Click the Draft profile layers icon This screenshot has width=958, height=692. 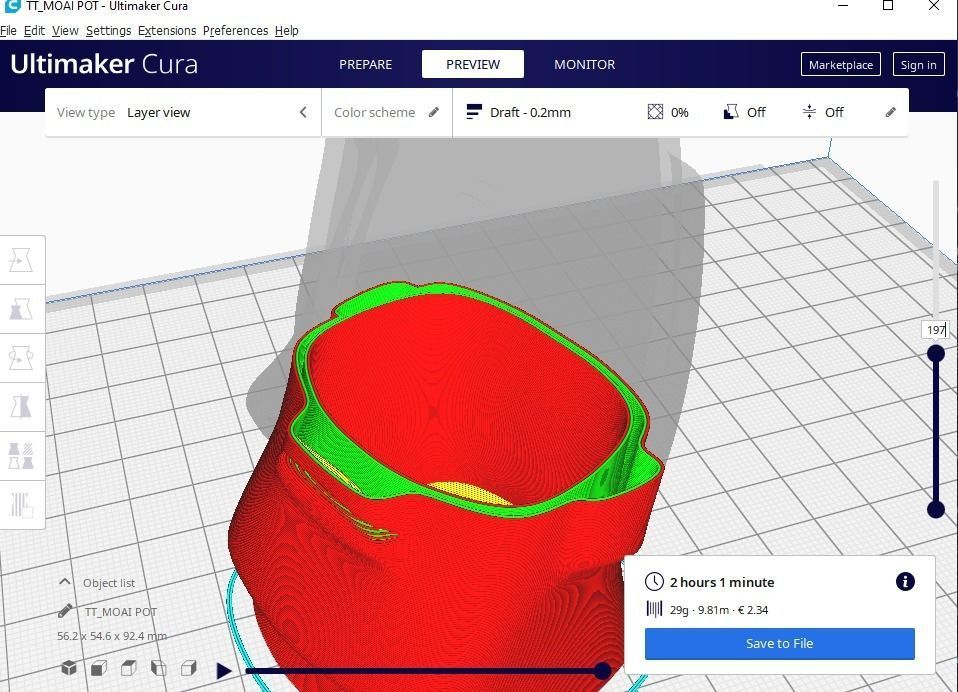click(x=474, y=112)
